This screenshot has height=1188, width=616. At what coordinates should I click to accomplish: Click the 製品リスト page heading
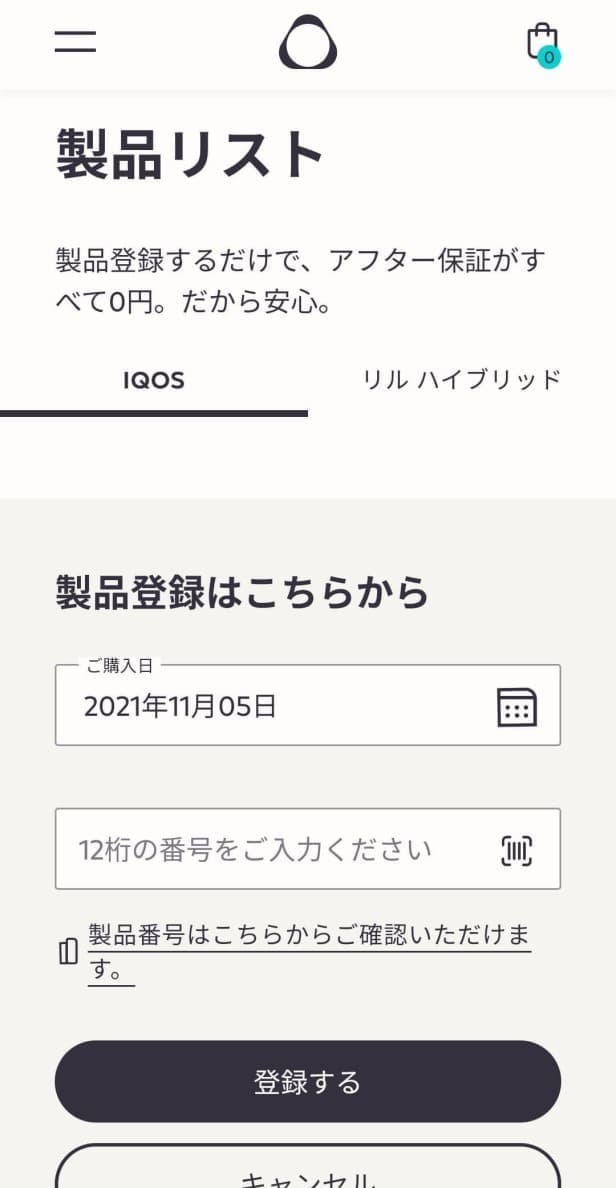pos(190,156)
